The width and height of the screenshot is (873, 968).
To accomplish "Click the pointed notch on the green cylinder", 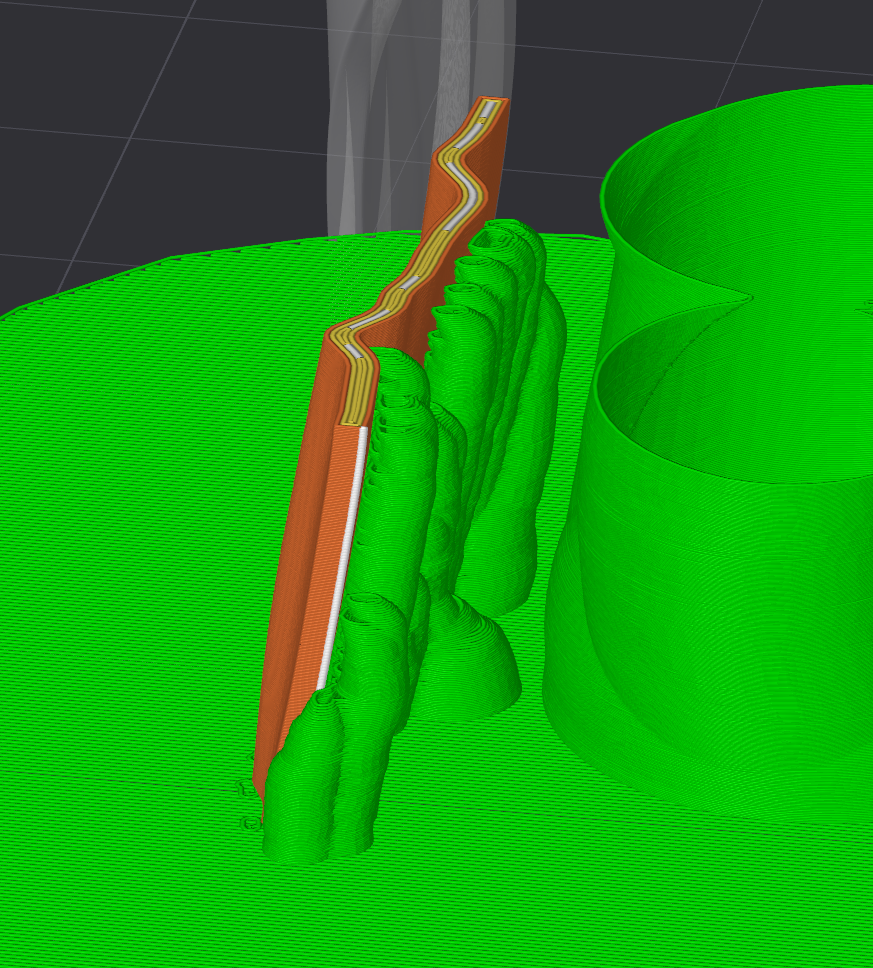I will coord(745,296).
